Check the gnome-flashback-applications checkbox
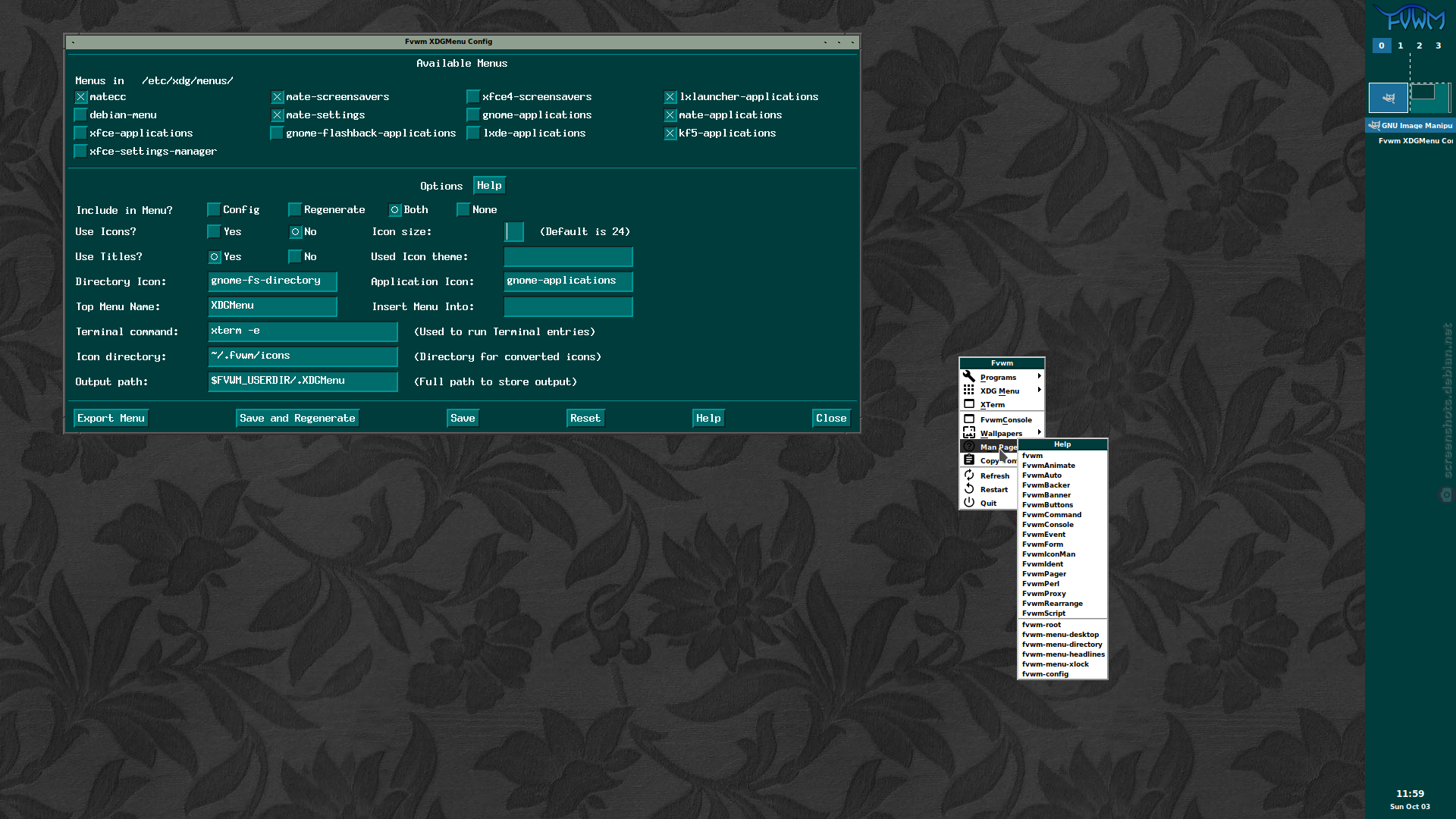This screenshot has width=1456, height=819. [278, 133]
